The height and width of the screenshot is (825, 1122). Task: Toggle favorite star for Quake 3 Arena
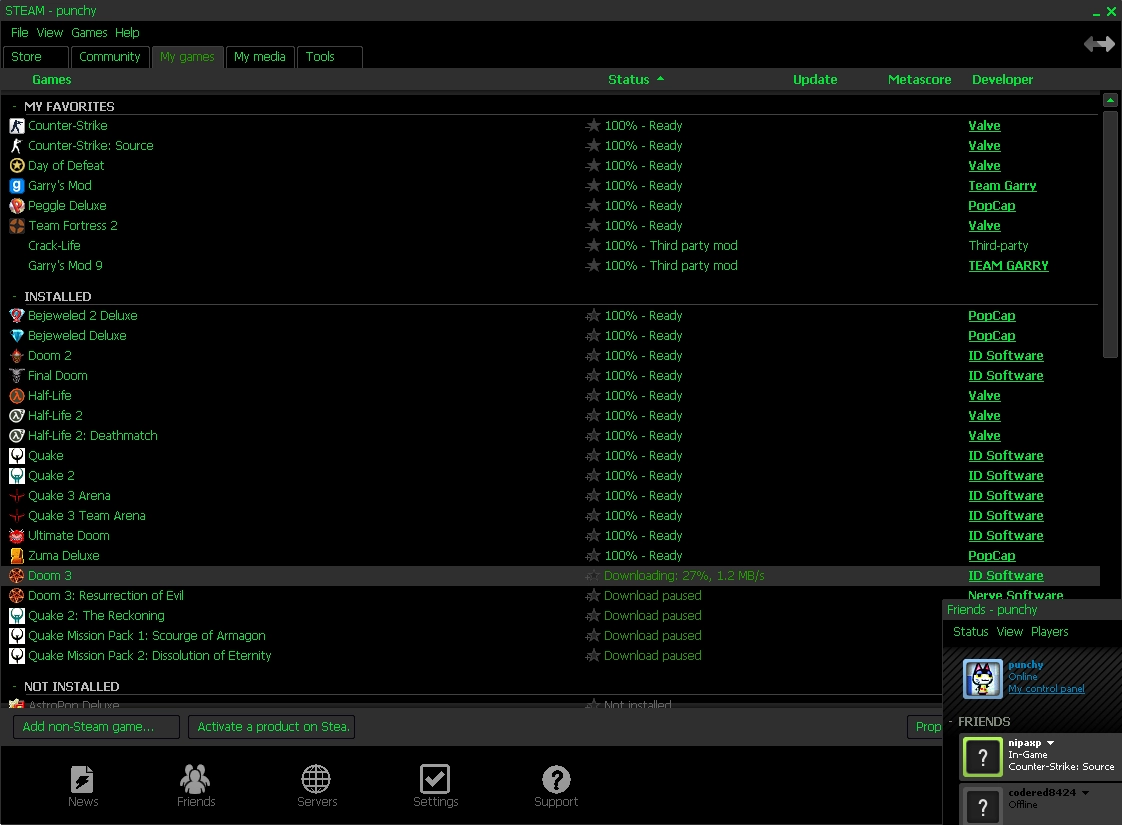[x=592, y=496]
